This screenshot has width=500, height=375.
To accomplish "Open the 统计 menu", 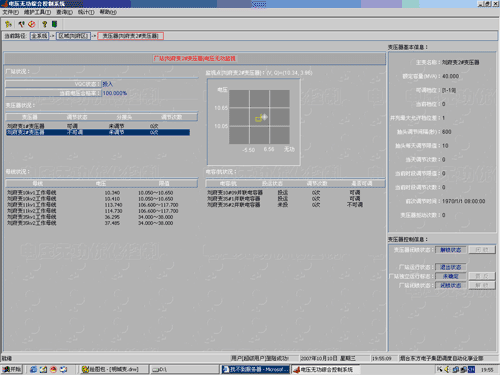I will [x=86, y=12].
